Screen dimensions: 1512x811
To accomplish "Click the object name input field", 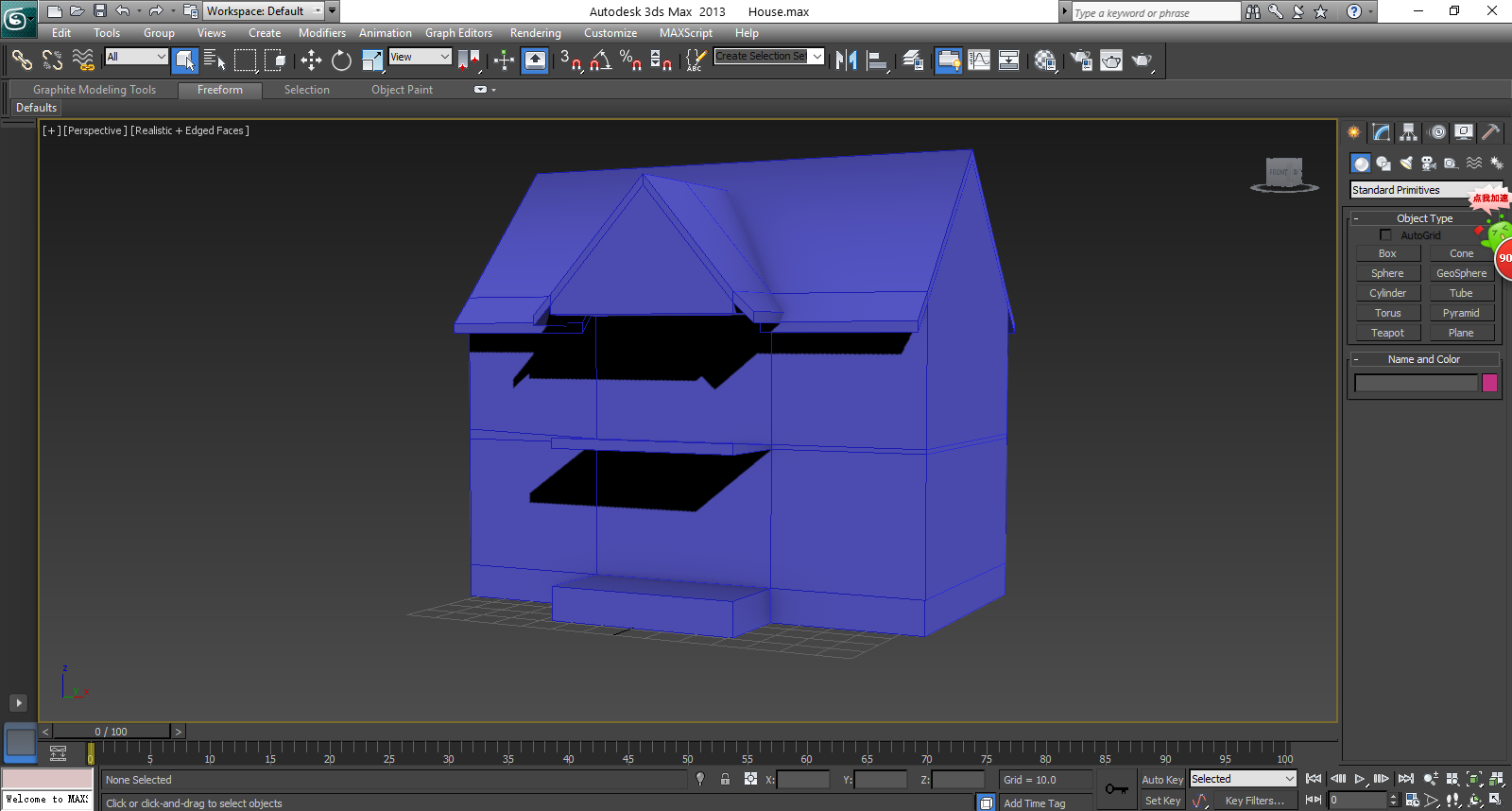I will 1416,383.
